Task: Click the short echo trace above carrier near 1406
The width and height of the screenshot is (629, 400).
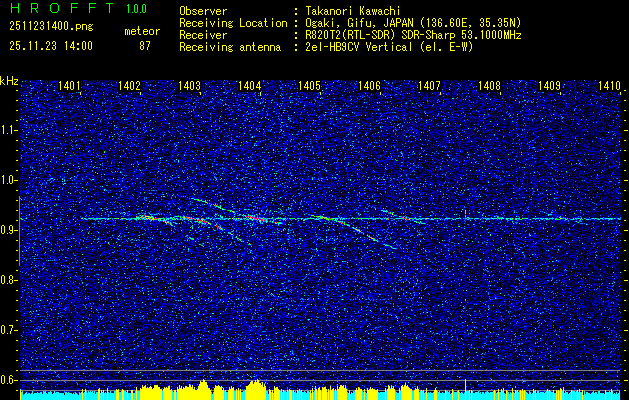Action: coord(402,217)
